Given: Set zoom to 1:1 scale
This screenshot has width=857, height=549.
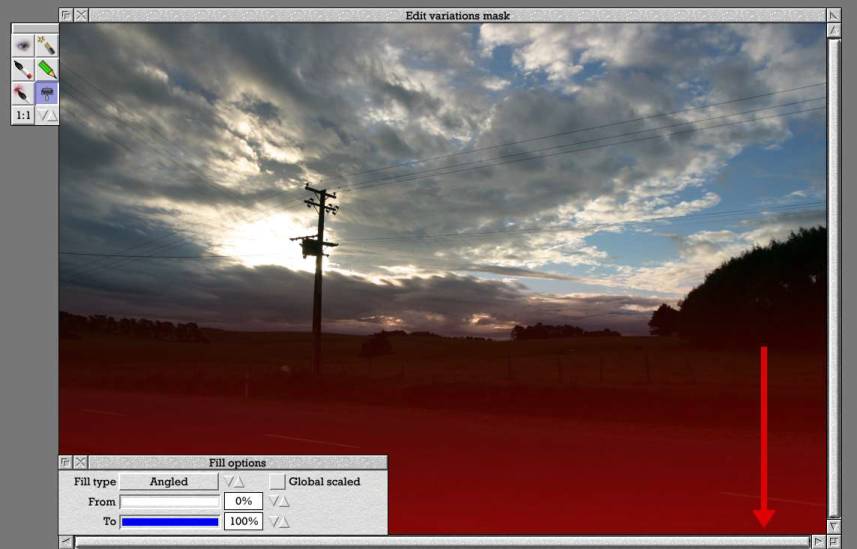Looking at the screenshot, I should [22, 116].
